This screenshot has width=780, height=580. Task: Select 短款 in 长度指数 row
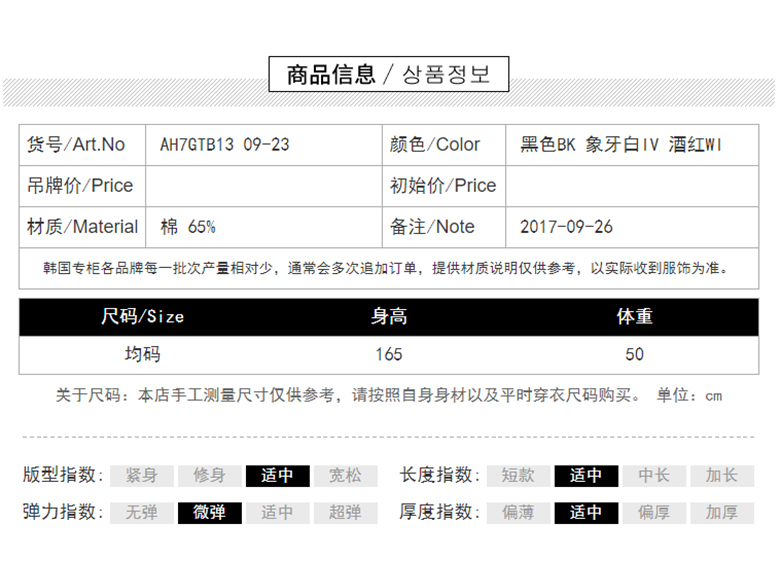[x=518, y=476]
